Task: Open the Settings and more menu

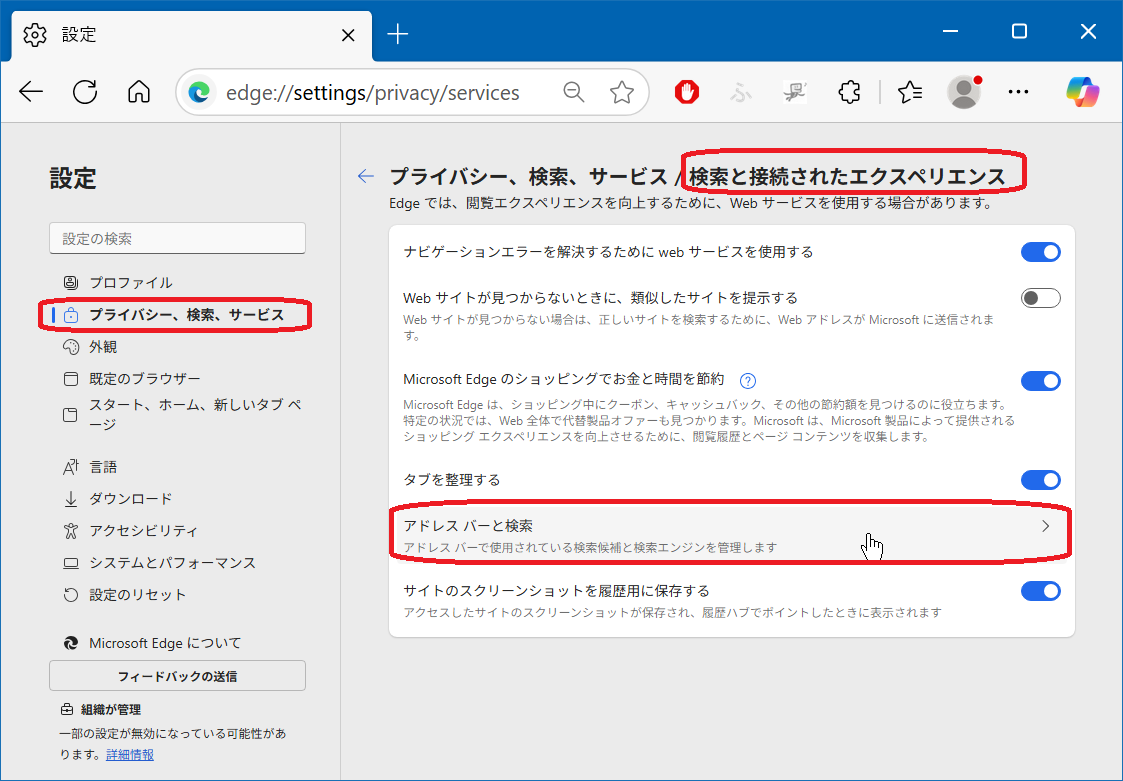Action: click(x=1018, y=93)
